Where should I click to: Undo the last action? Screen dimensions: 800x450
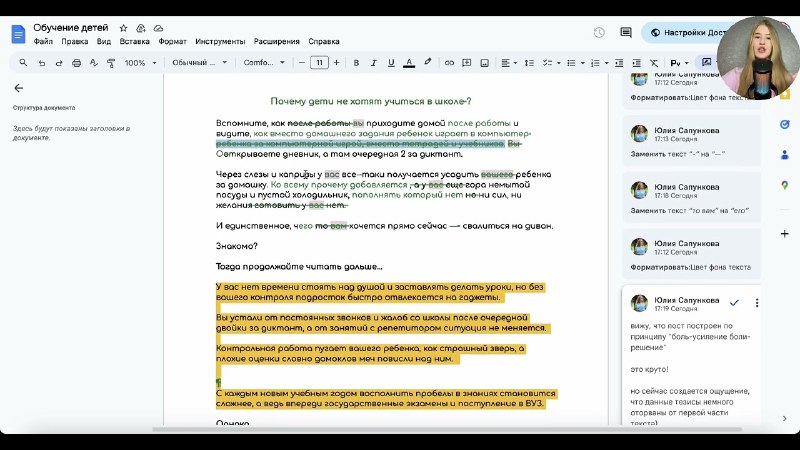pos(42,63)
